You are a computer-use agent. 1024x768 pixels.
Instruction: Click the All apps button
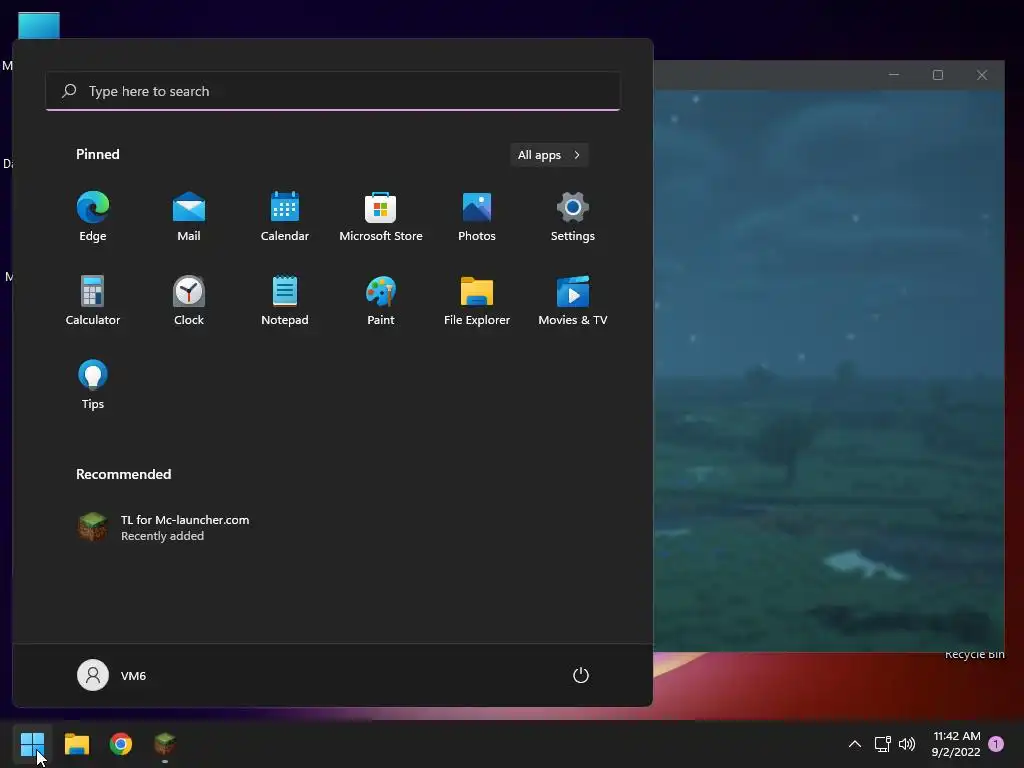(x=549, y=155)
